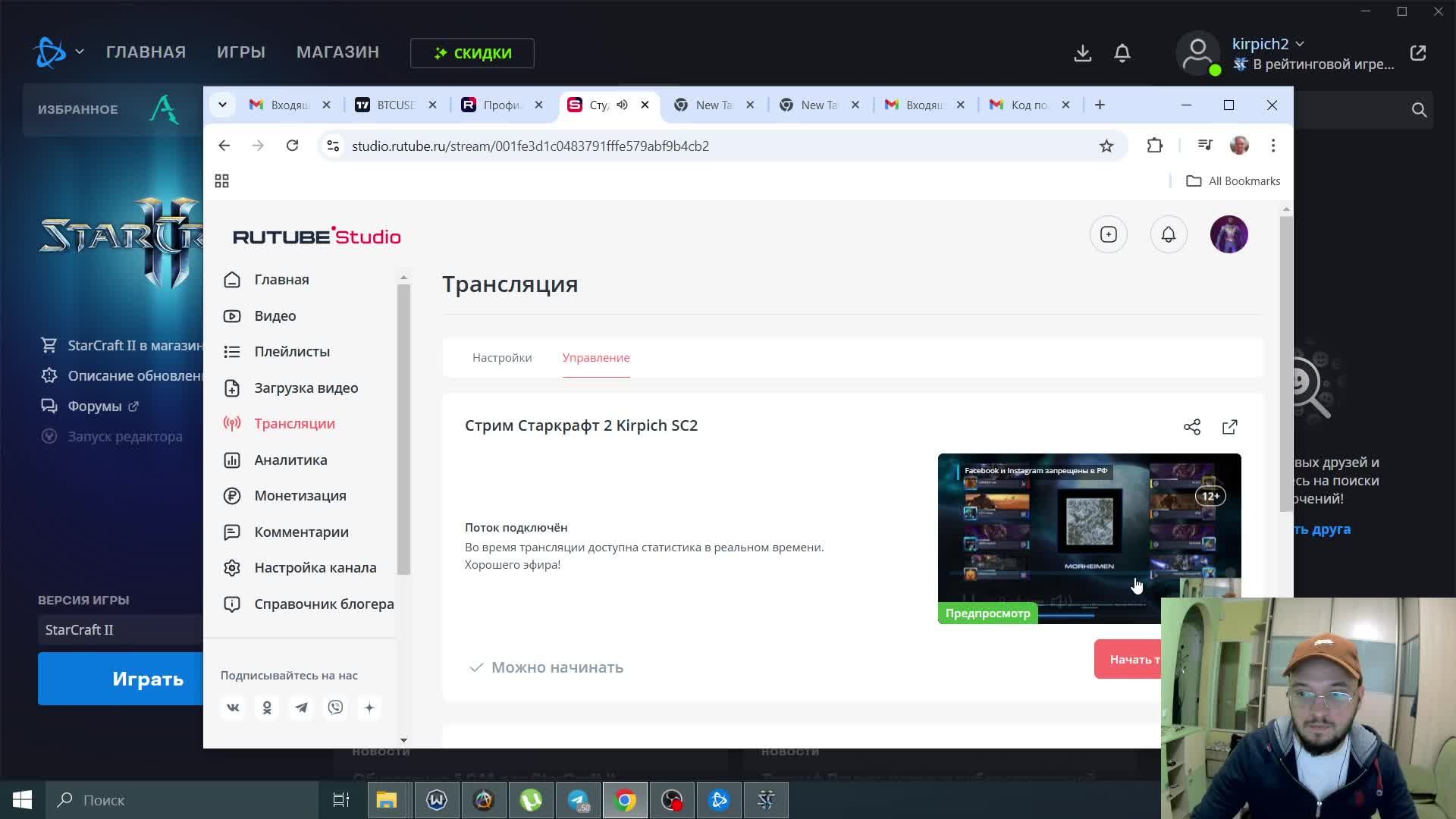Open the Комментарии section
This screenshot has width=1456, height=819.
pos(300,532)
